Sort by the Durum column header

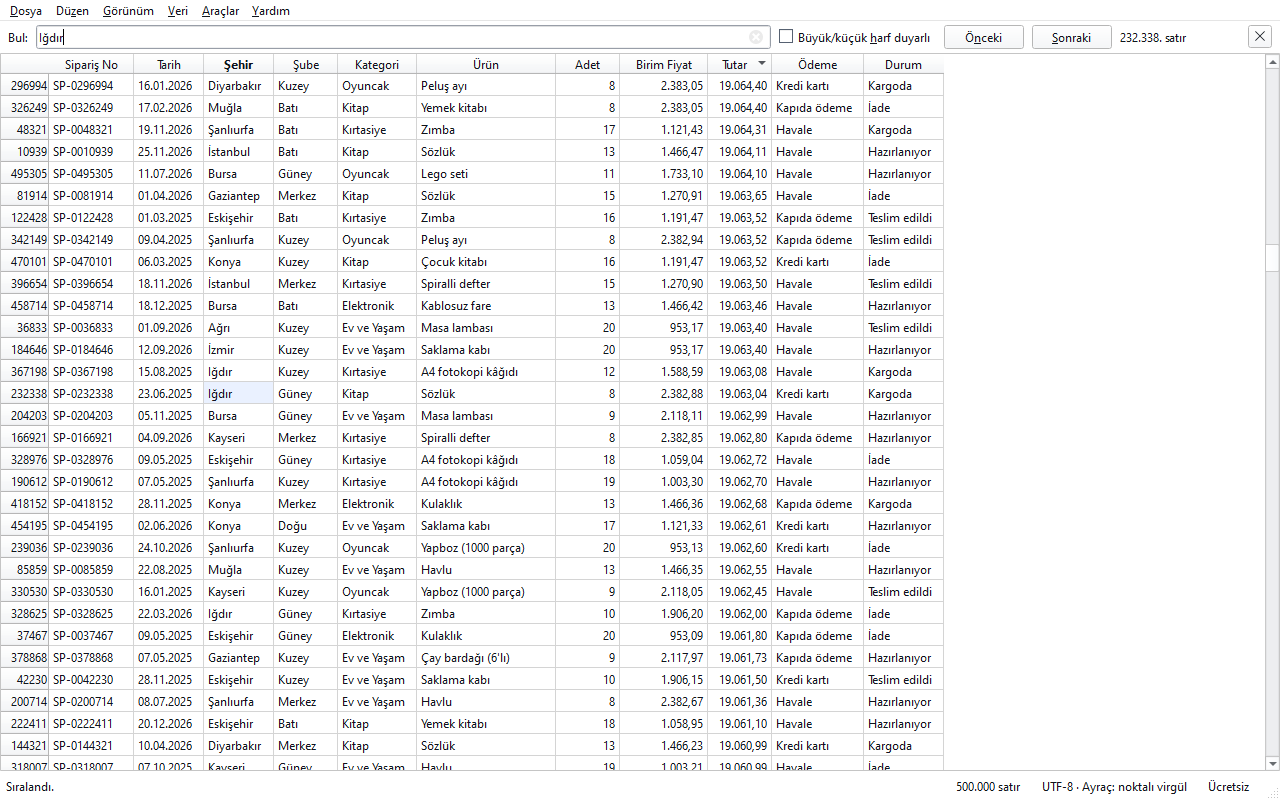pyautogui.click(x=903, y=64)
